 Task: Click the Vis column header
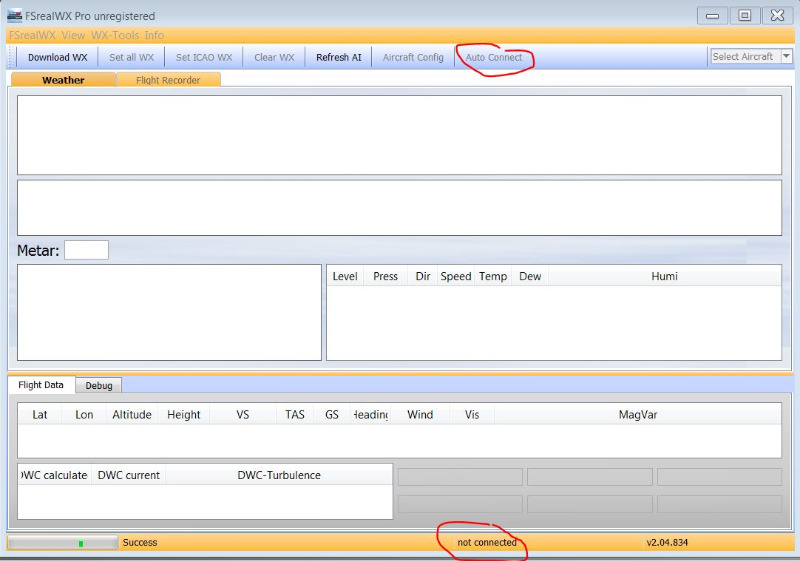(x=472, y=415)
